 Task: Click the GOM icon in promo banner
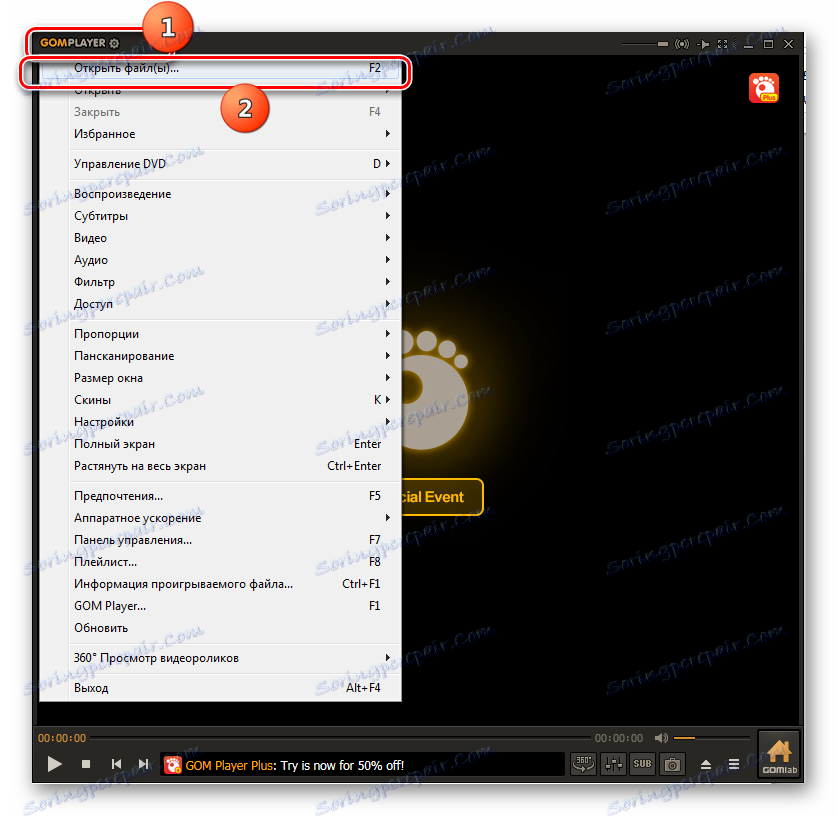pos(172,765)
